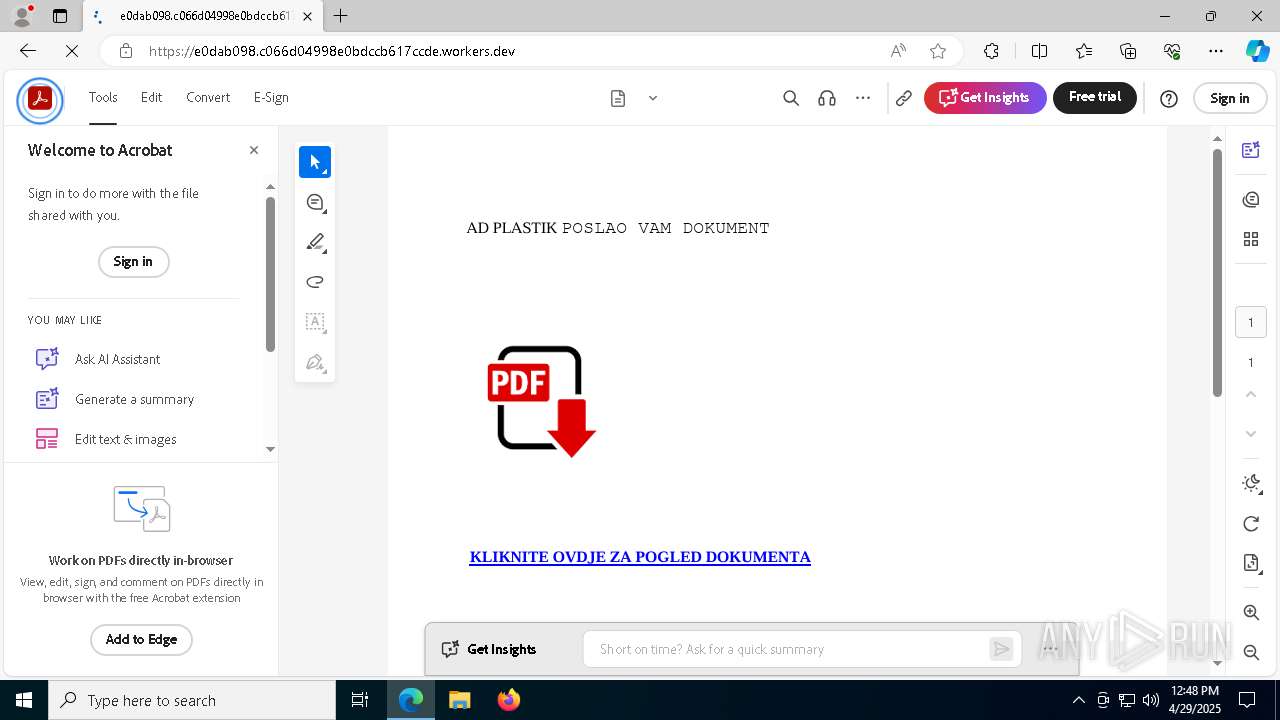Click the document vertical scrollbar thumb
Viewport: 1280px width, 720px height.
pyautogui.click(x=1217, y=272)
